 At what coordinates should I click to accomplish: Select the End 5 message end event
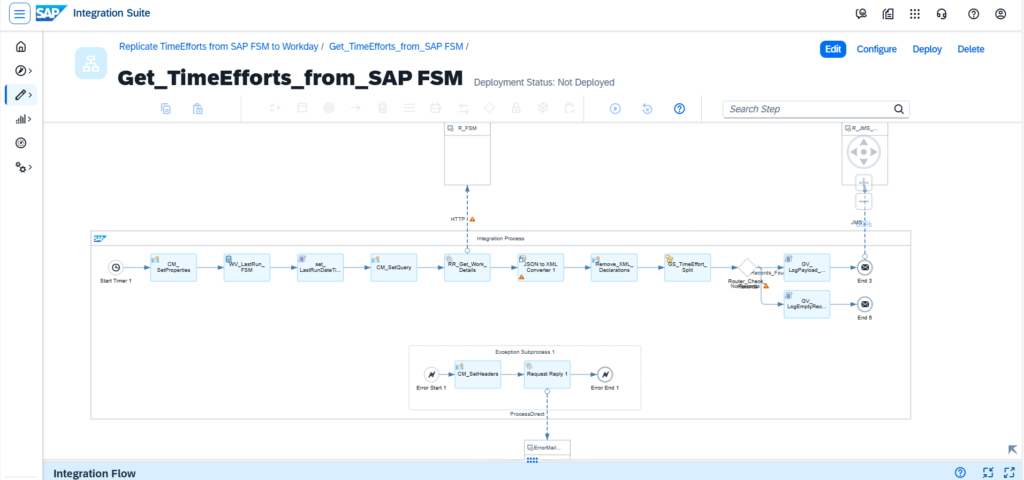tap(865, 304)
